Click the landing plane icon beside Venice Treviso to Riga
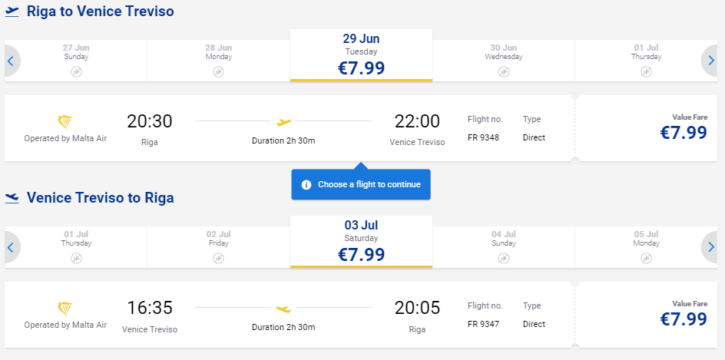The width and height of the screenshot is (725, 360). (12, 198)
